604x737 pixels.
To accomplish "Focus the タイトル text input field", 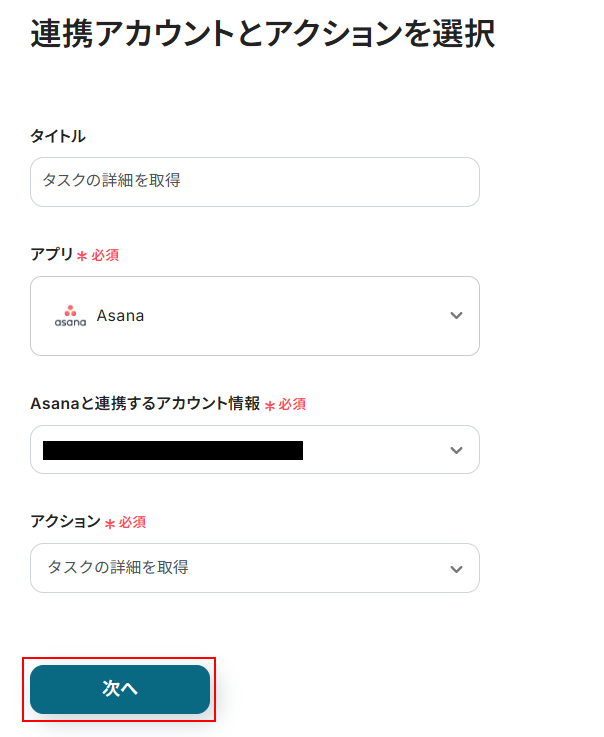I will click(254, 181).
